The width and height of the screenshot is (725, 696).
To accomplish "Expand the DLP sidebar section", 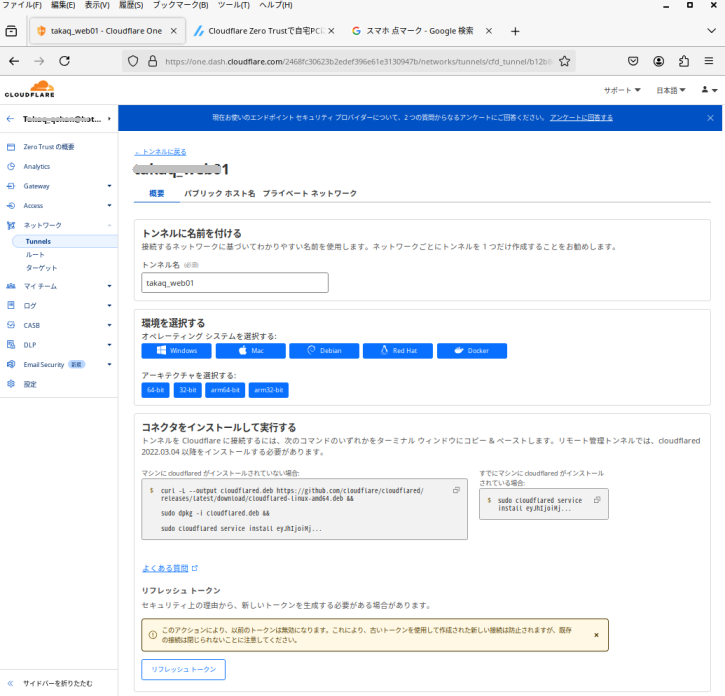I will tap(109, 345).
